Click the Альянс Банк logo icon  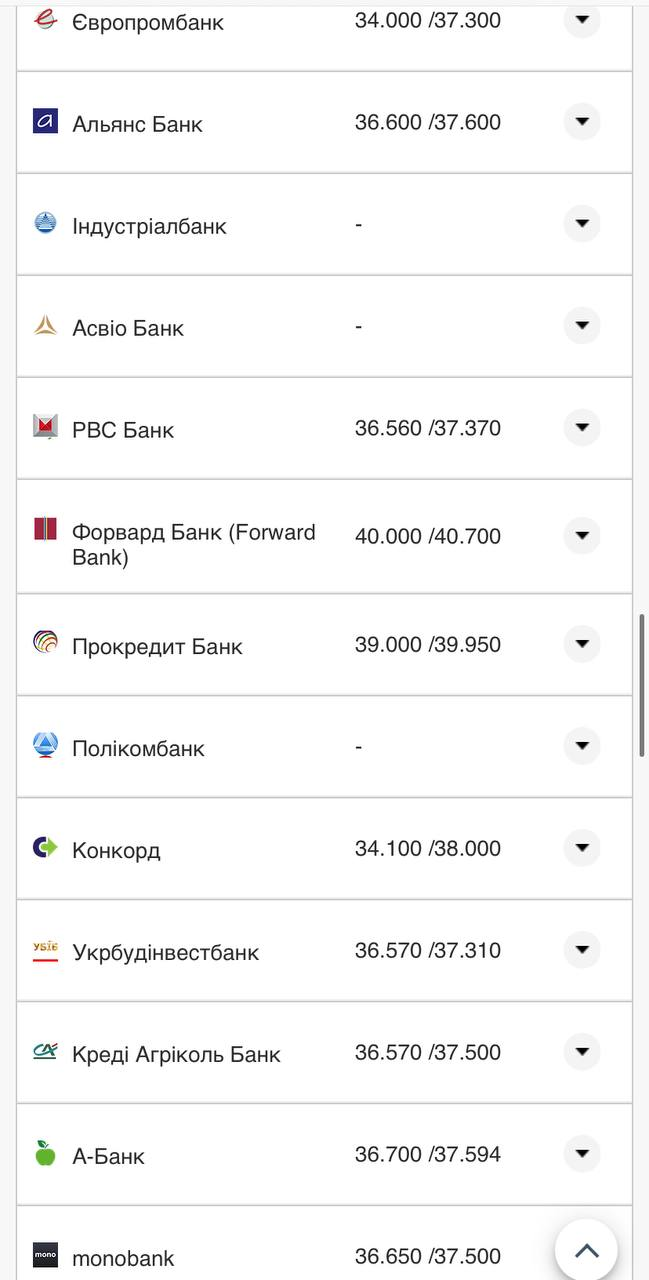45,122
